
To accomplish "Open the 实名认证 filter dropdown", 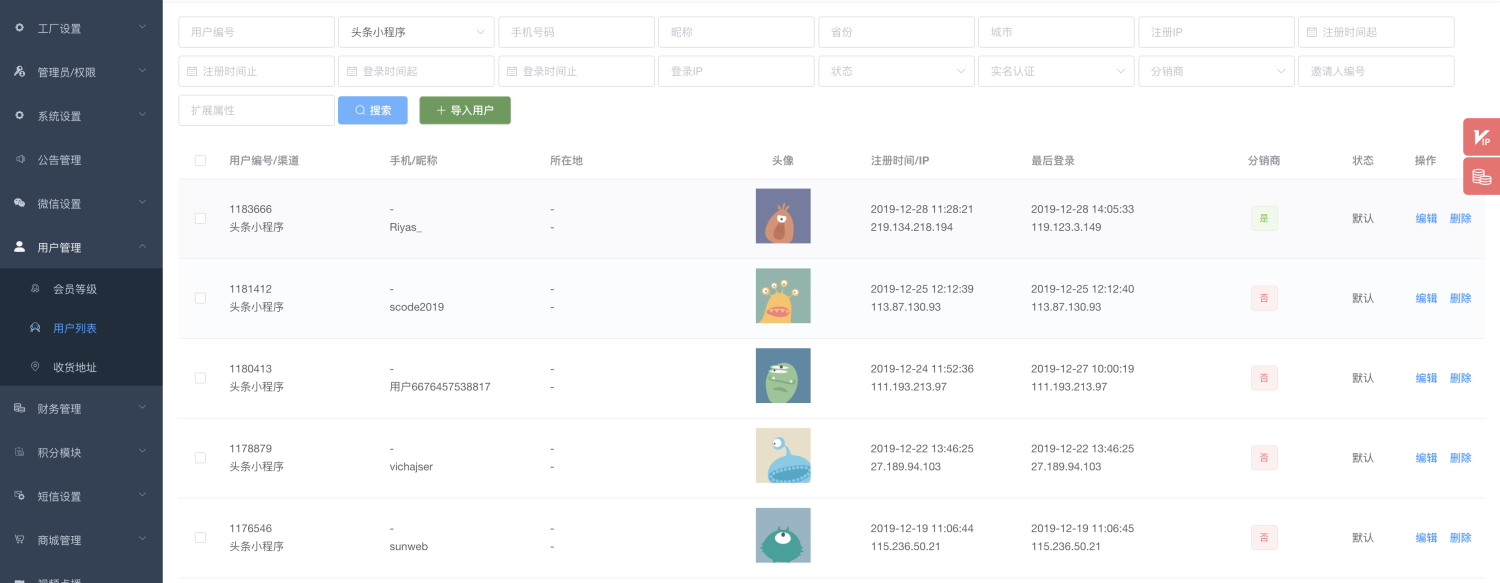I will [1056, 71].
